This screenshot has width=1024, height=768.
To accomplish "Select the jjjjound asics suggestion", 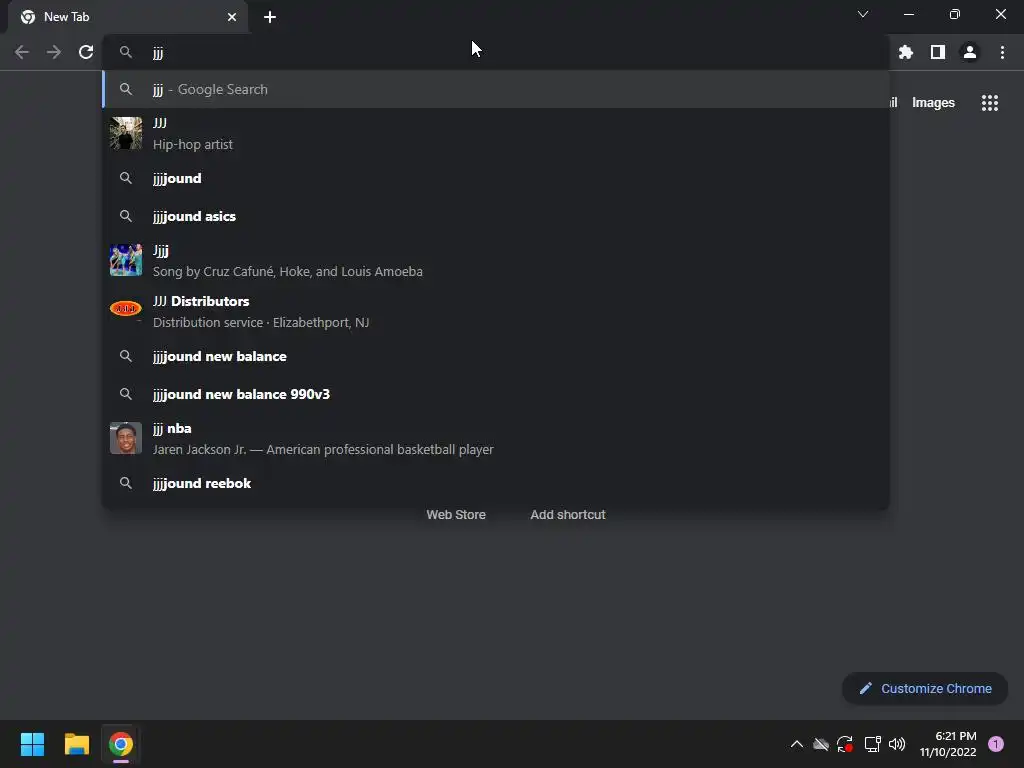I will click(x=496, y=216).
